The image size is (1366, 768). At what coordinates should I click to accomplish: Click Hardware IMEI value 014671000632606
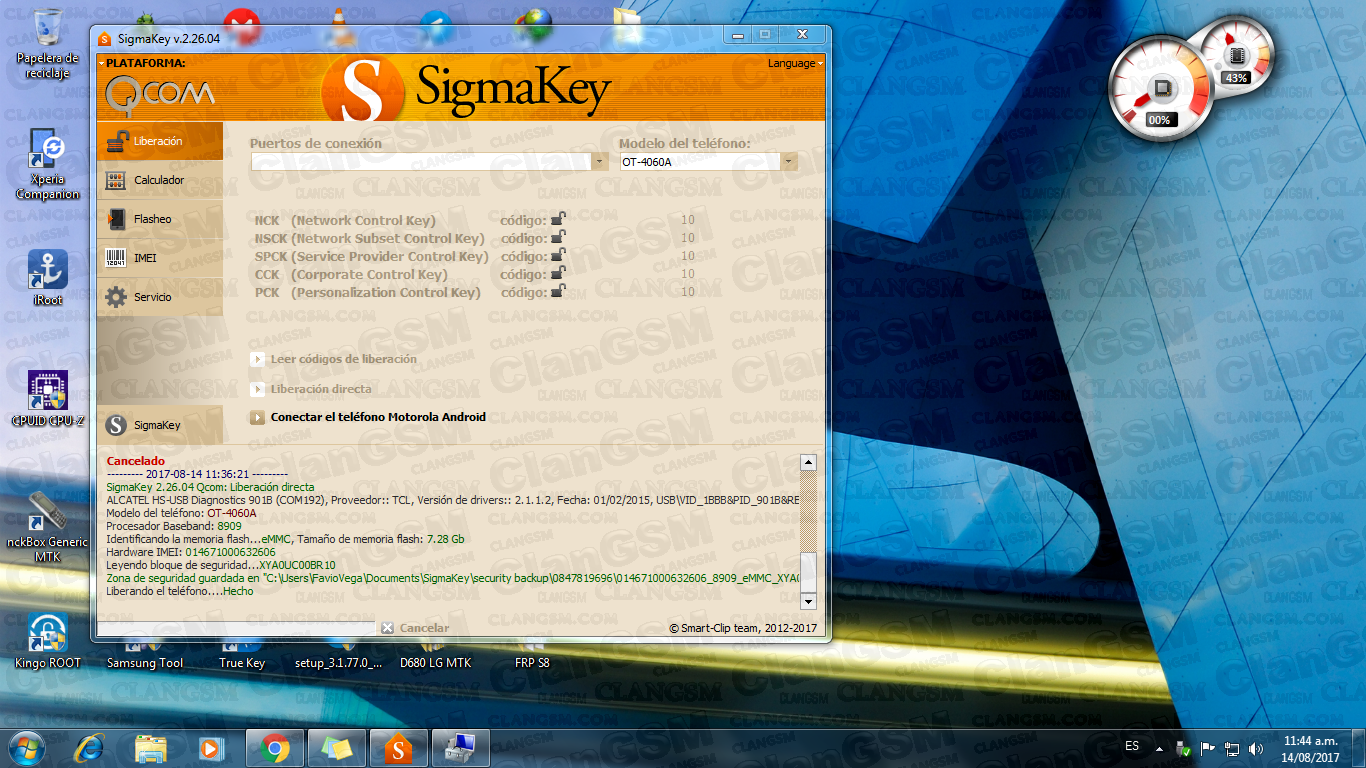coord(230,552)
